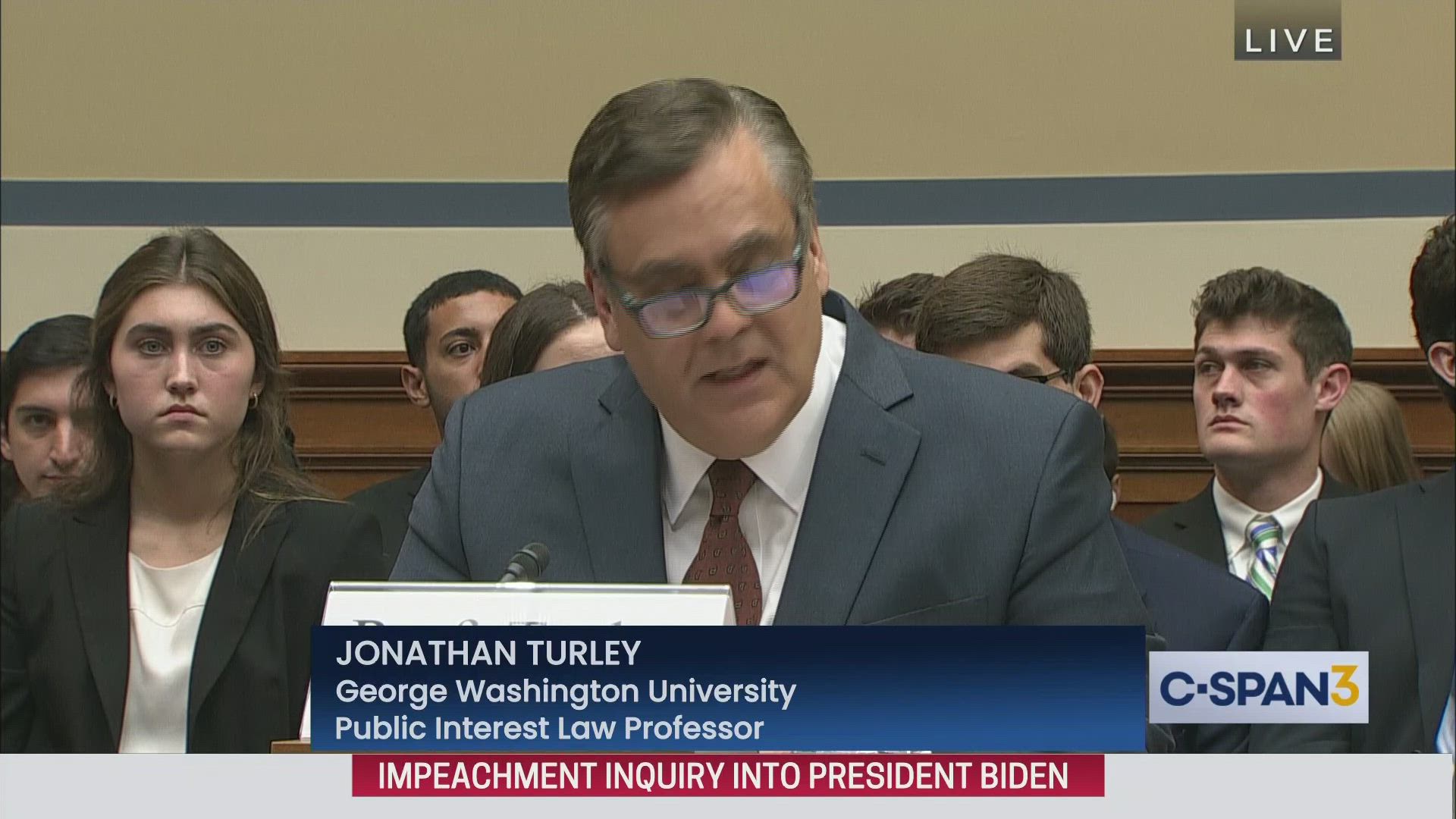Click the C-SPAN3 channel logo
This screenshot has width=1456, height=819.
coord(1259,688)
